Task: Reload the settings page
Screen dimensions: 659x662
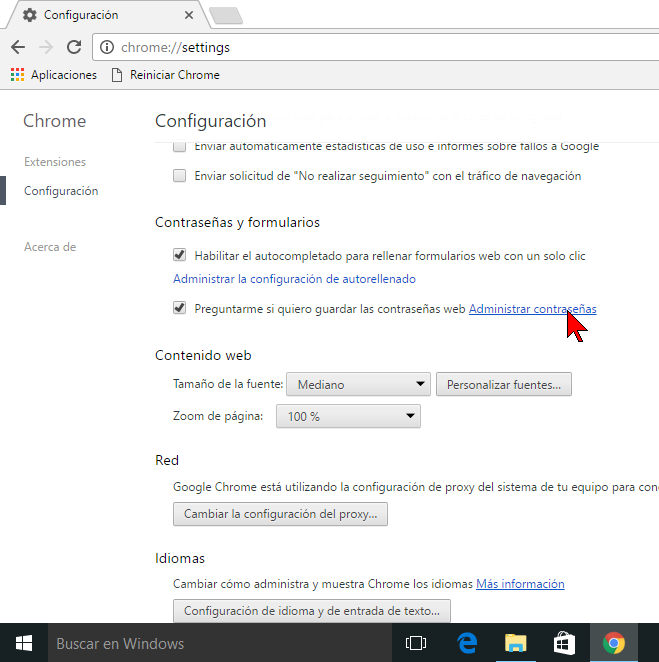Action: [74, 47]
